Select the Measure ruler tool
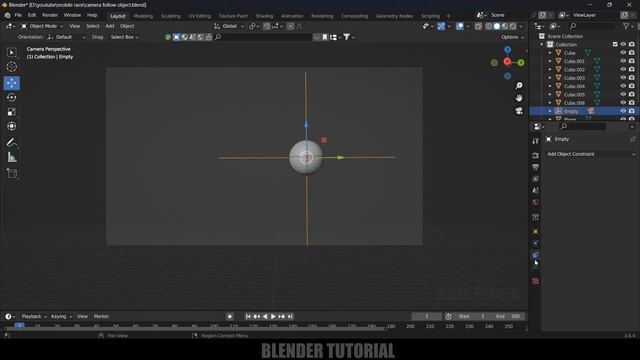The height and width of the screenshot is (360, 640). click(x=11, y=157)
